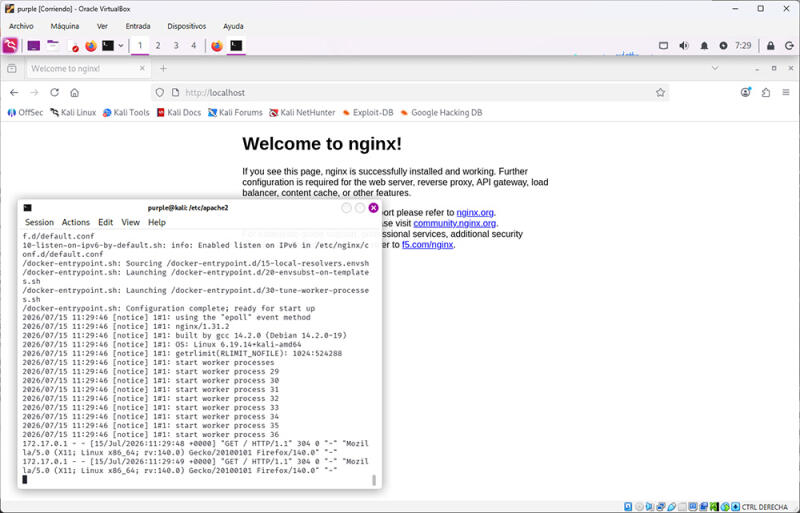The height and width of the screenshot is (513, 800).
Task: Open the Firefox extensions icon
Action: (766, 92)
